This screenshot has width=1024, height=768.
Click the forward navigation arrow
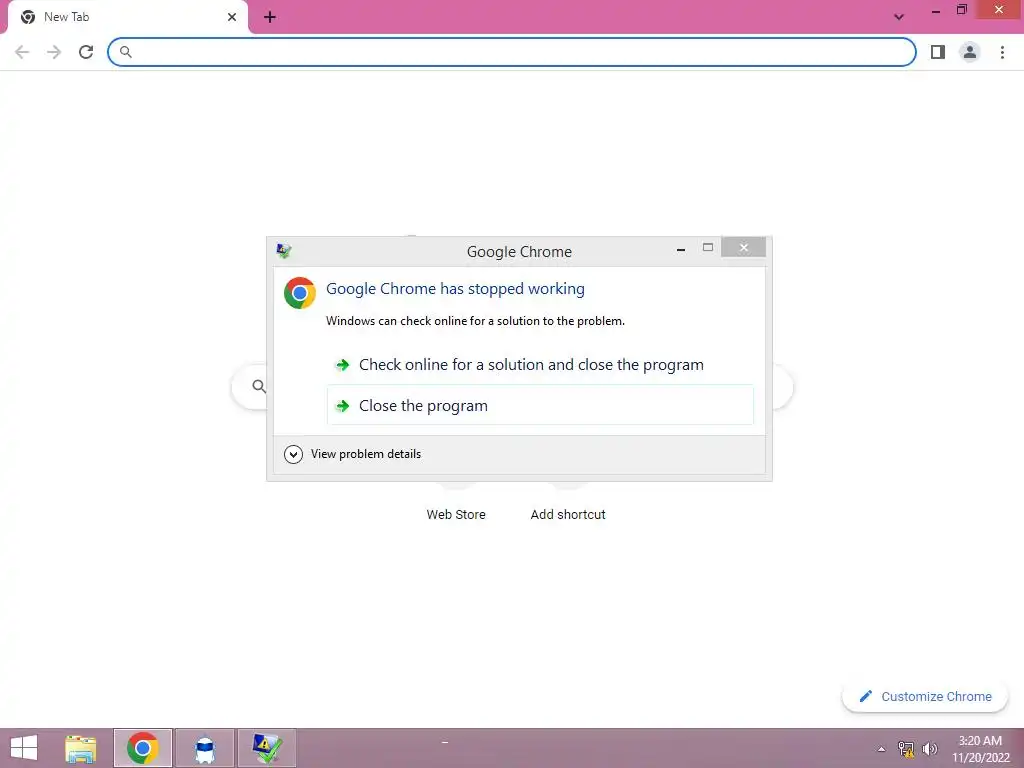click(x=54, y=52)
